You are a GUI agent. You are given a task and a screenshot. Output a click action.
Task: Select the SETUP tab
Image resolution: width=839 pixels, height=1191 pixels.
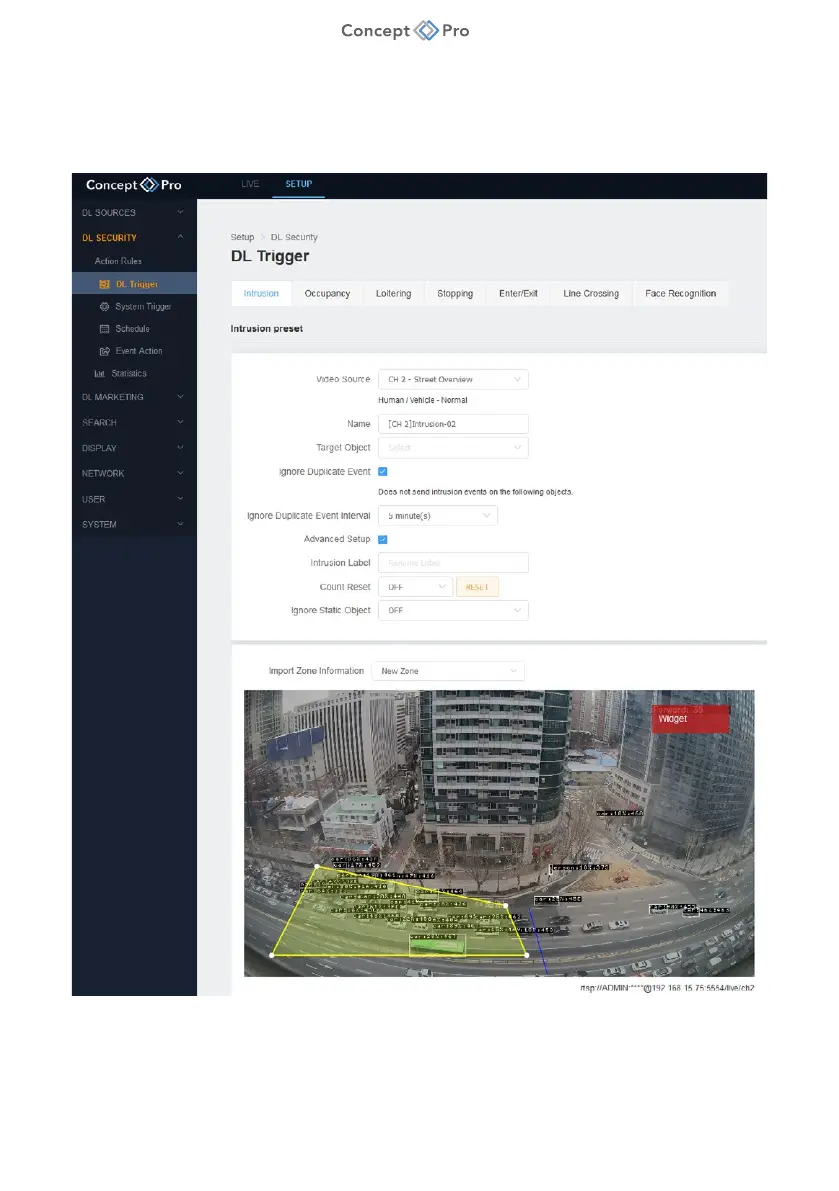[298, 185]
